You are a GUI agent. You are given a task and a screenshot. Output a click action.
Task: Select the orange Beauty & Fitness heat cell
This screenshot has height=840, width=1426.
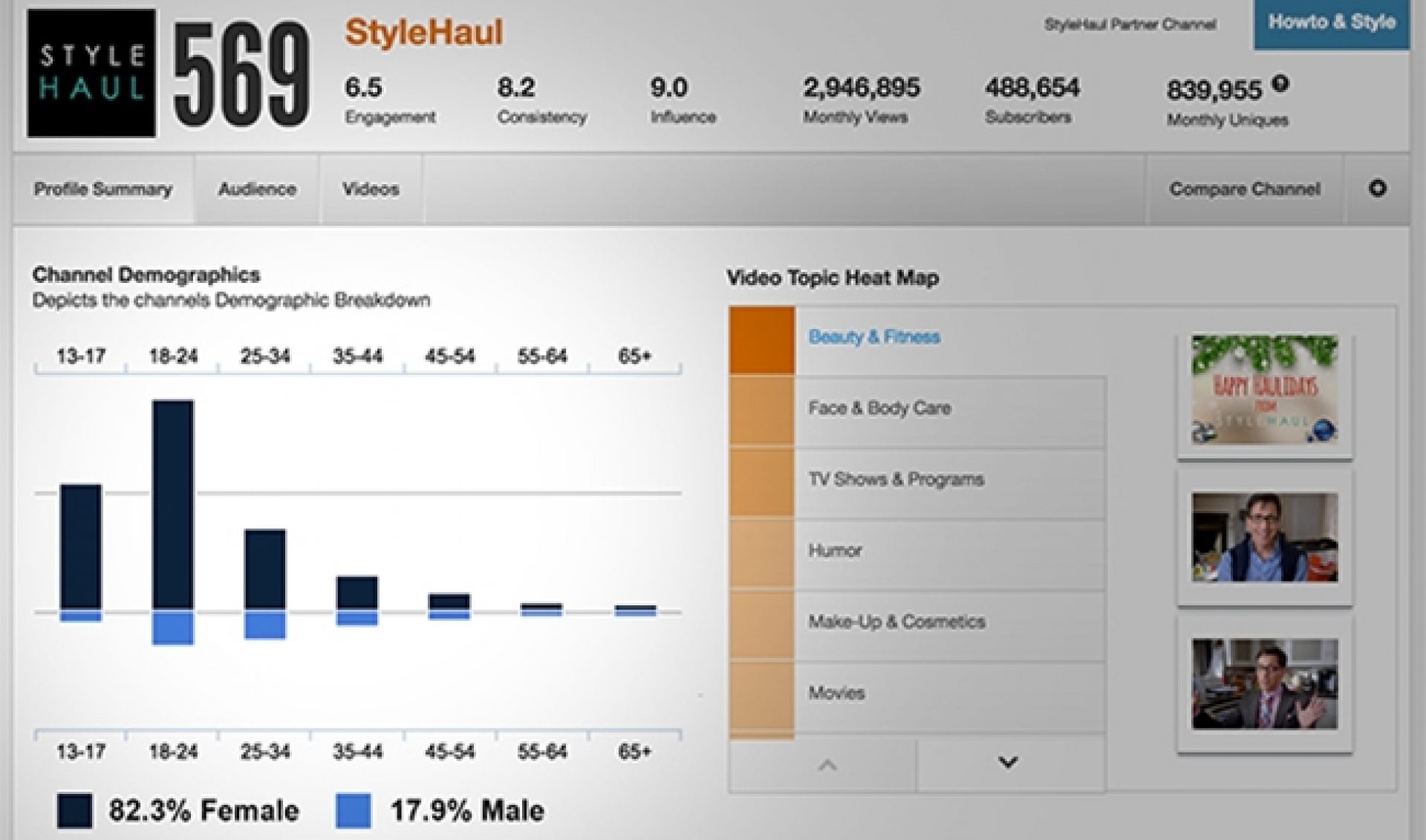coord(761,338)
